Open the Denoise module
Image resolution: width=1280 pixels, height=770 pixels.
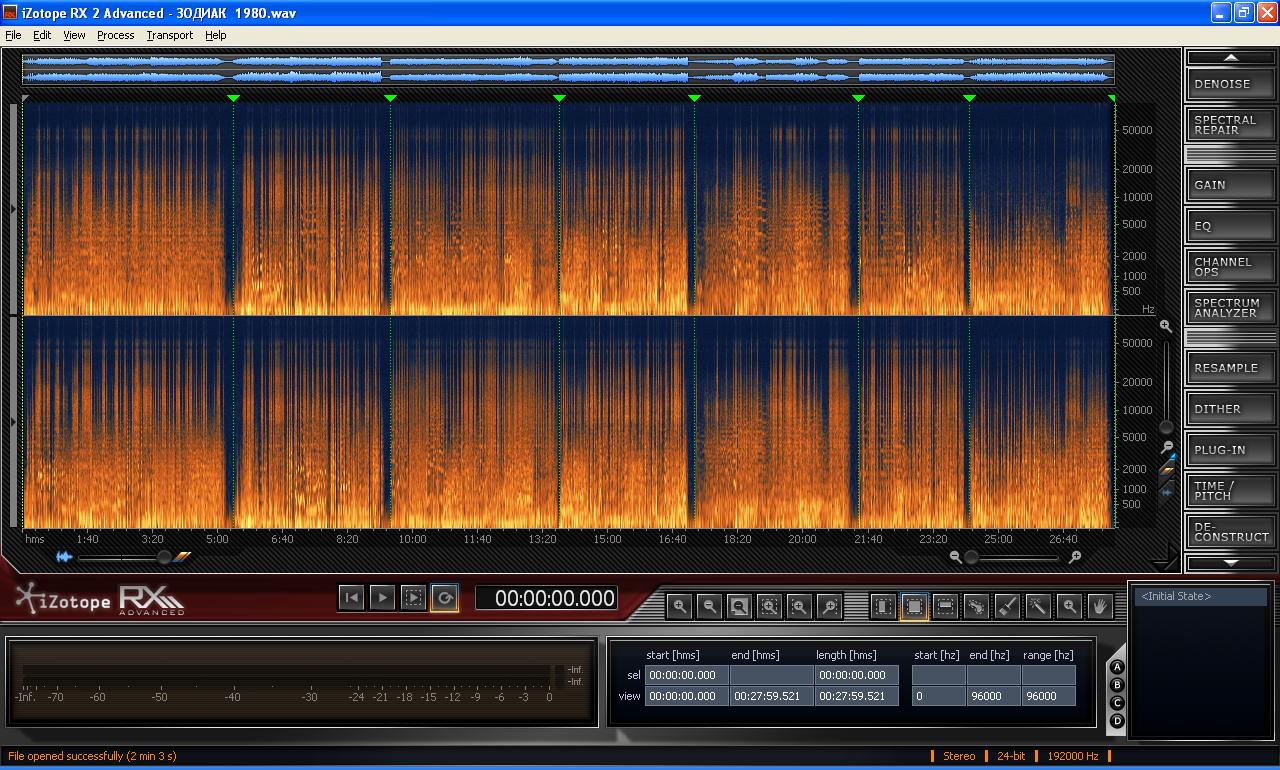click(x=1231, y=84)
